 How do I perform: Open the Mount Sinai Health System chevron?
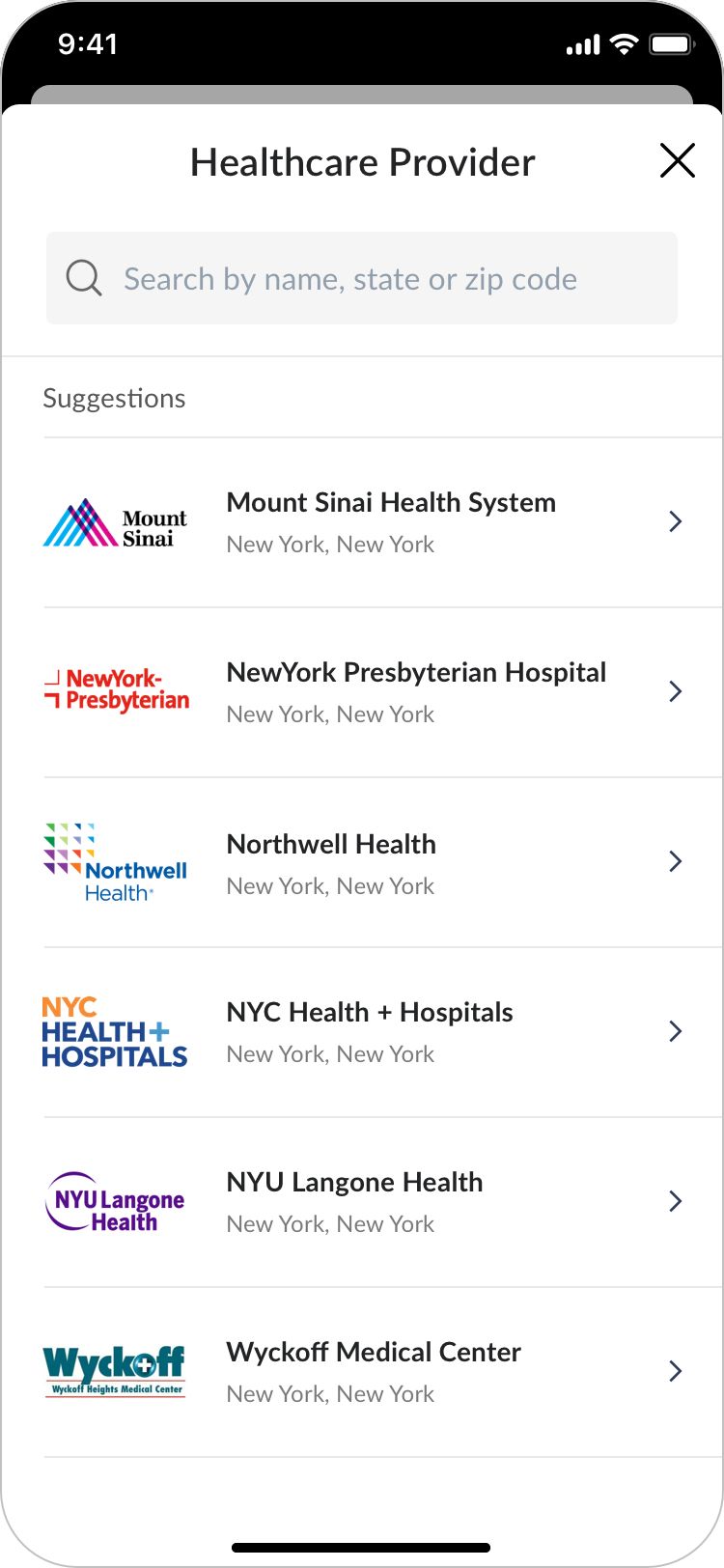point(676,522)
